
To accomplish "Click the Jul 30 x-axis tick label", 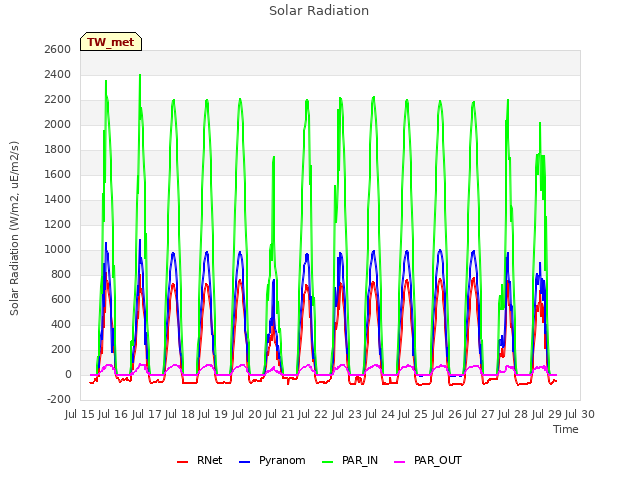I will click(x=580, y=414).
